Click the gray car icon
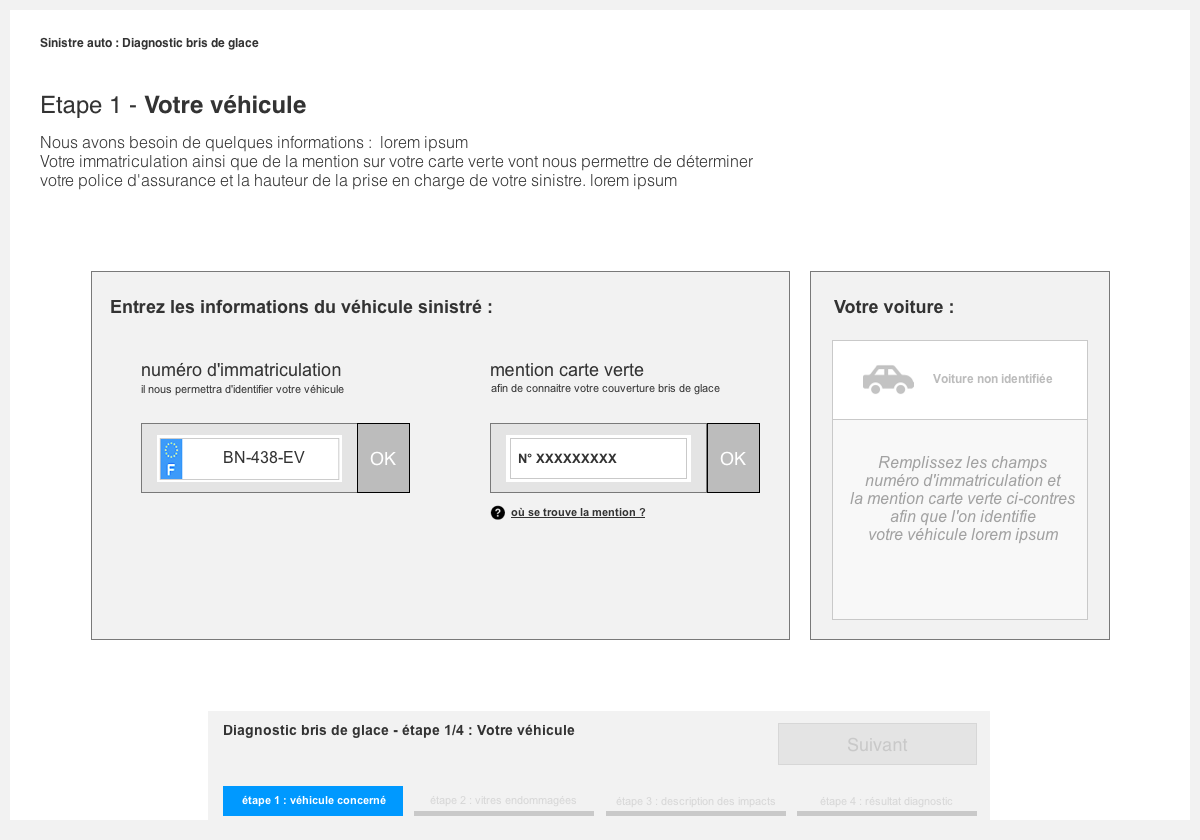The height and width of the screenshot is (840, 1200). [x=888, y=379]
